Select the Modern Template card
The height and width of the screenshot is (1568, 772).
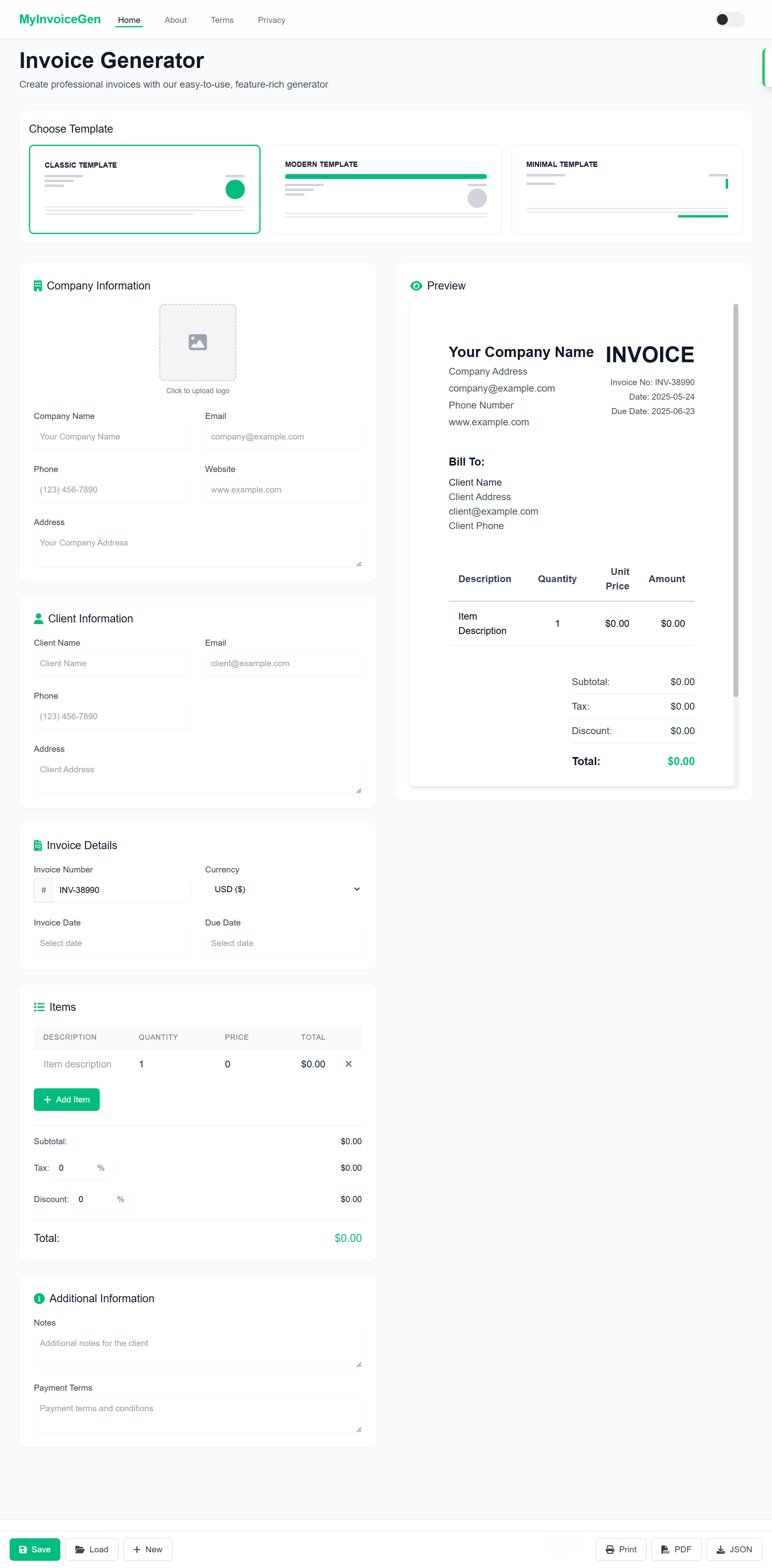pyautogui.click(x=385, y=189)
